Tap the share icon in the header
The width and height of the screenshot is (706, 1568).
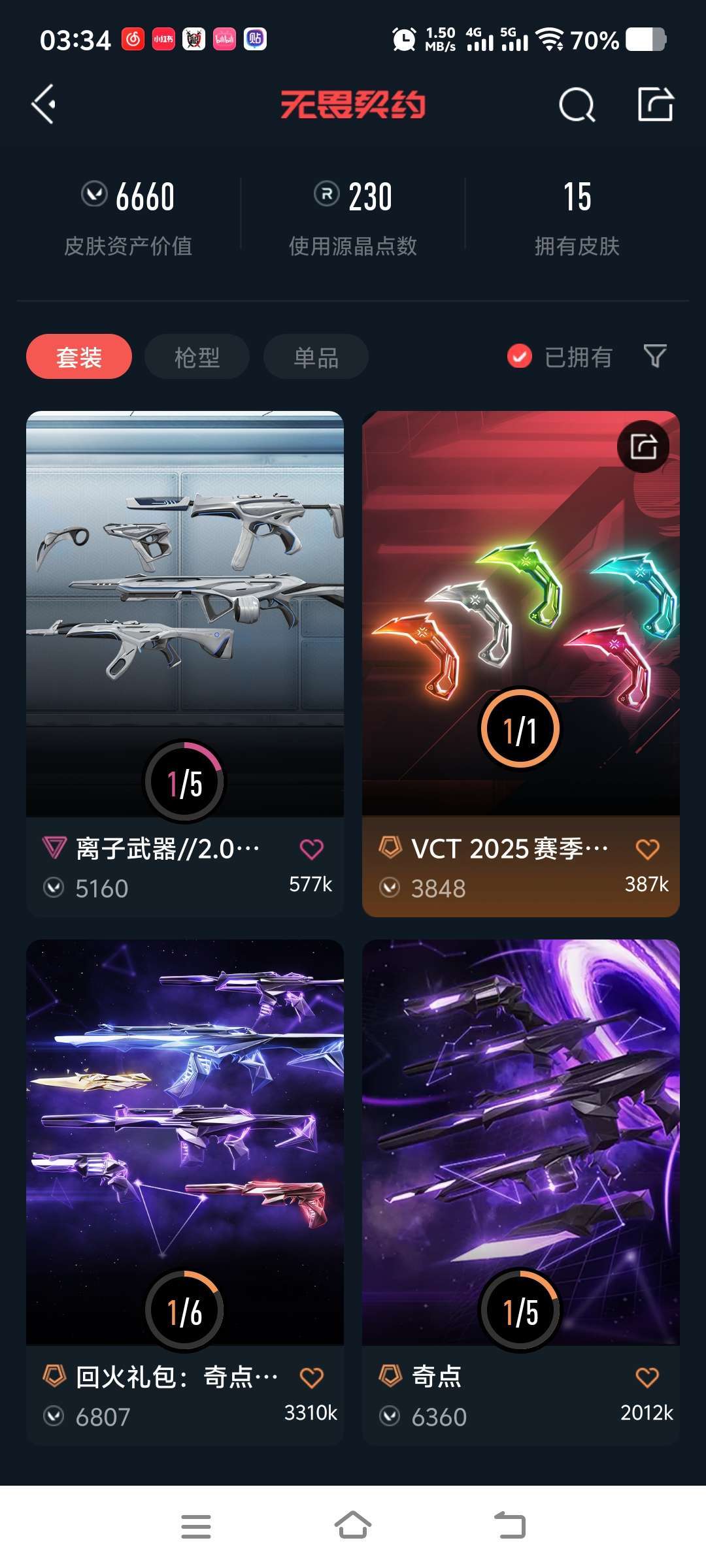pos(656,104)
